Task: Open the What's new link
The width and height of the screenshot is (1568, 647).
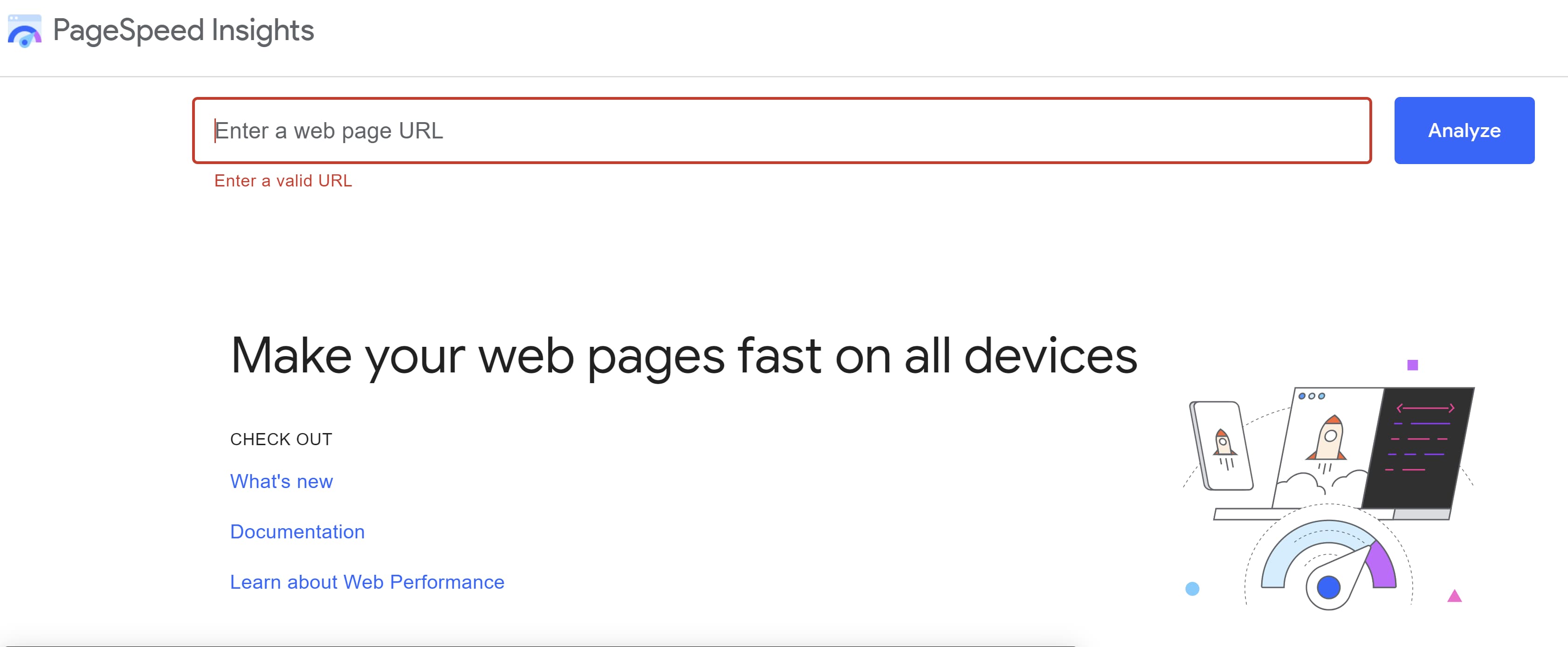Action: (281, 482)
